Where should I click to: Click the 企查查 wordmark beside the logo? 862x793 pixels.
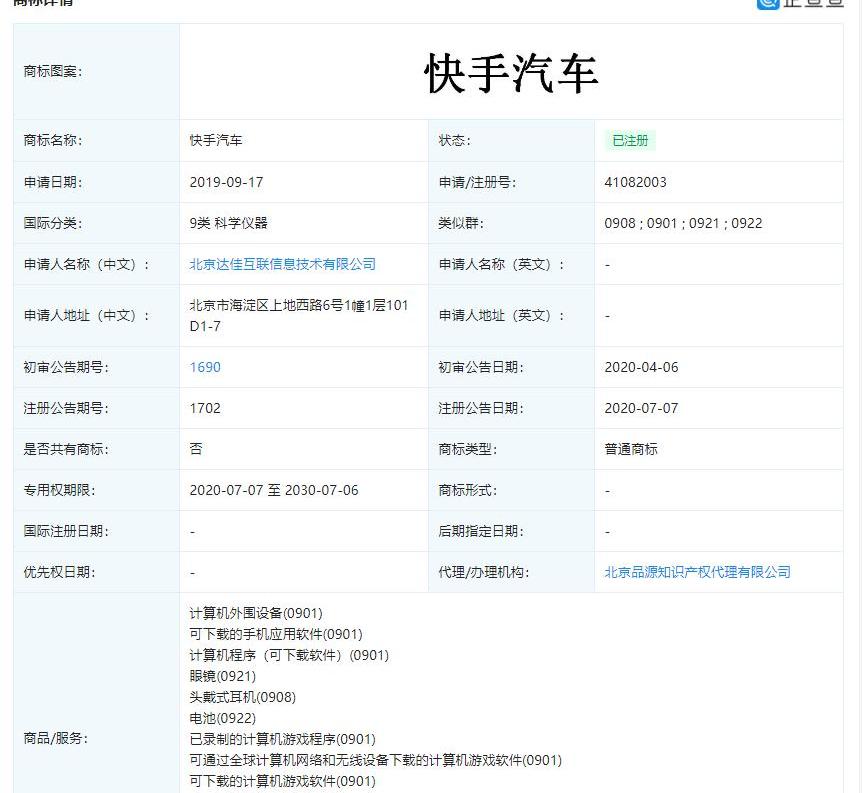point(810,4)
